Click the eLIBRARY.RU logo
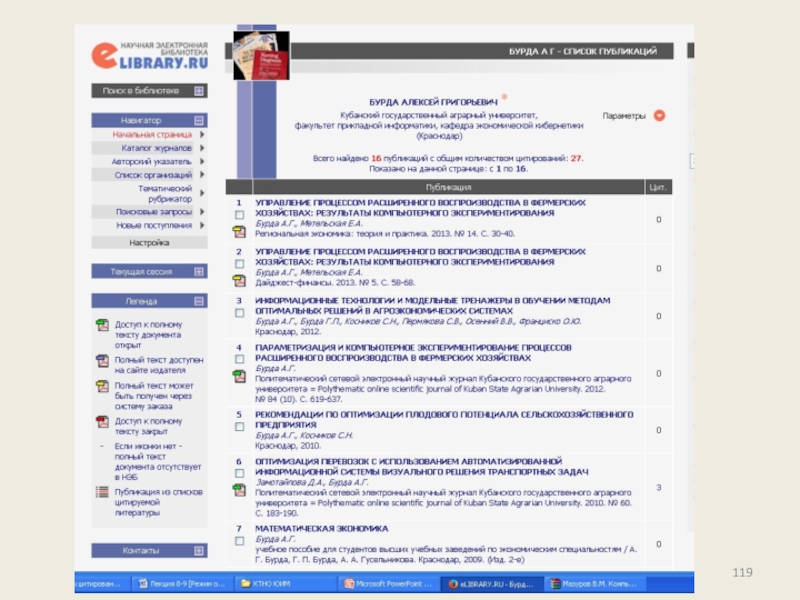800x600 pixels. (149, 54)
